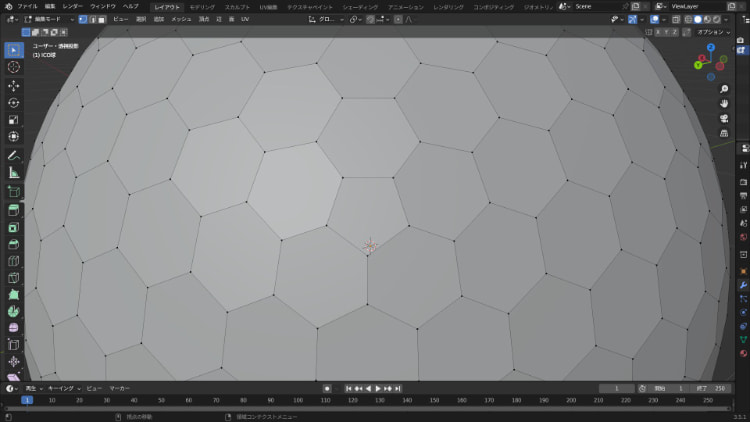This screenshot has width=750, height=422.
Task: Select the box select tool in toolbar
Action: [x=14, y=50]
